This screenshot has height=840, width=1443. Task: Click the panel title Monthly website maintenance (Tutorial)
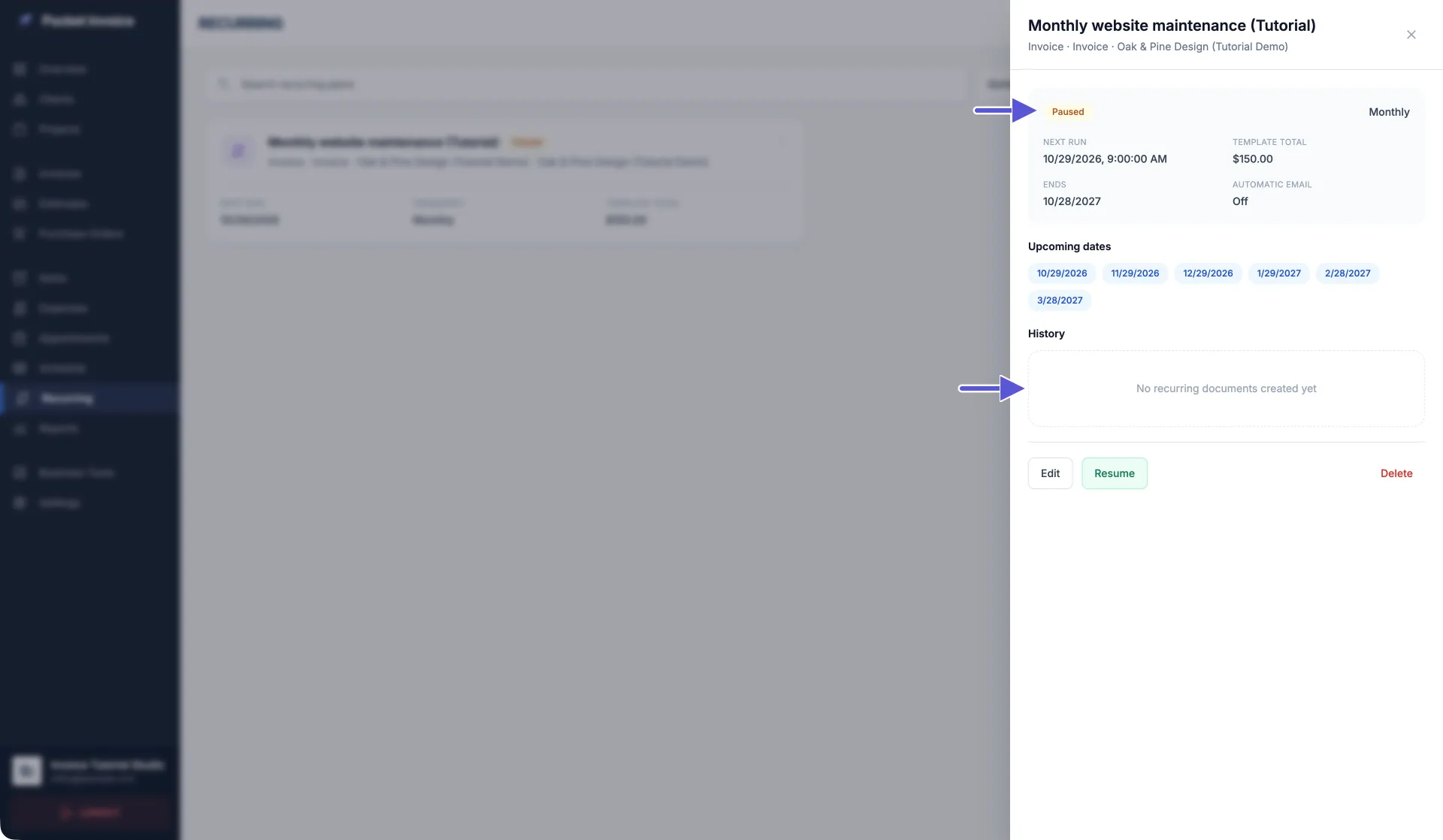1171,26
